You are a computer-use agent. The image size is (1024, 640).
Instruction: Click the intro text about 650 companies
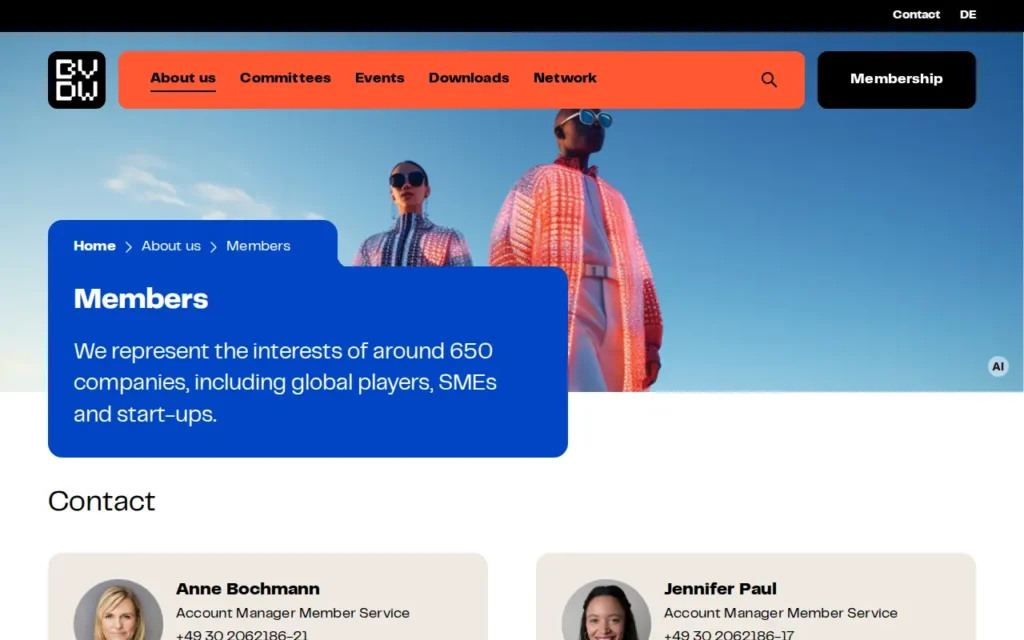click(x=285, y=383)
